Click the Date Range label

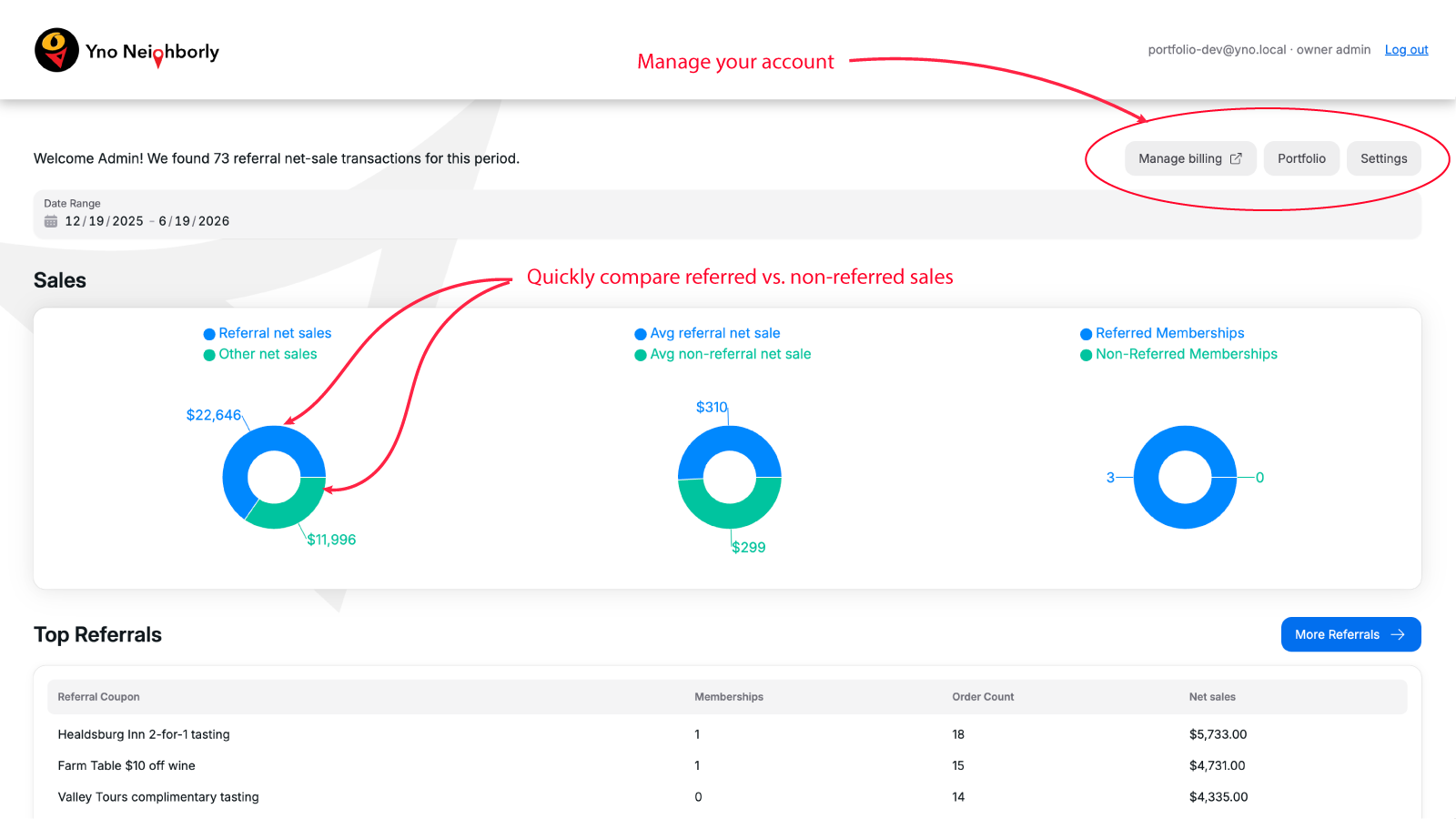[x=72, y=204]
